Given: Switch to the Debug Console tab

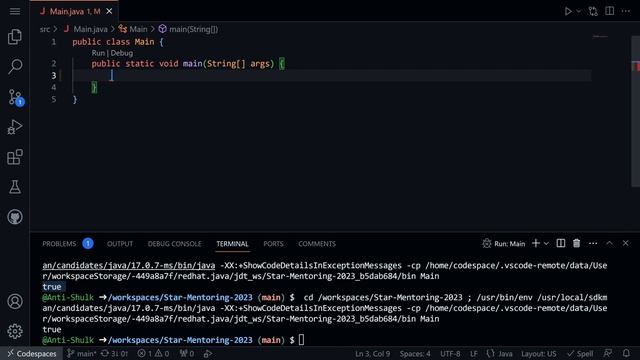Looking at the screenshot, I should coord(175,244).
